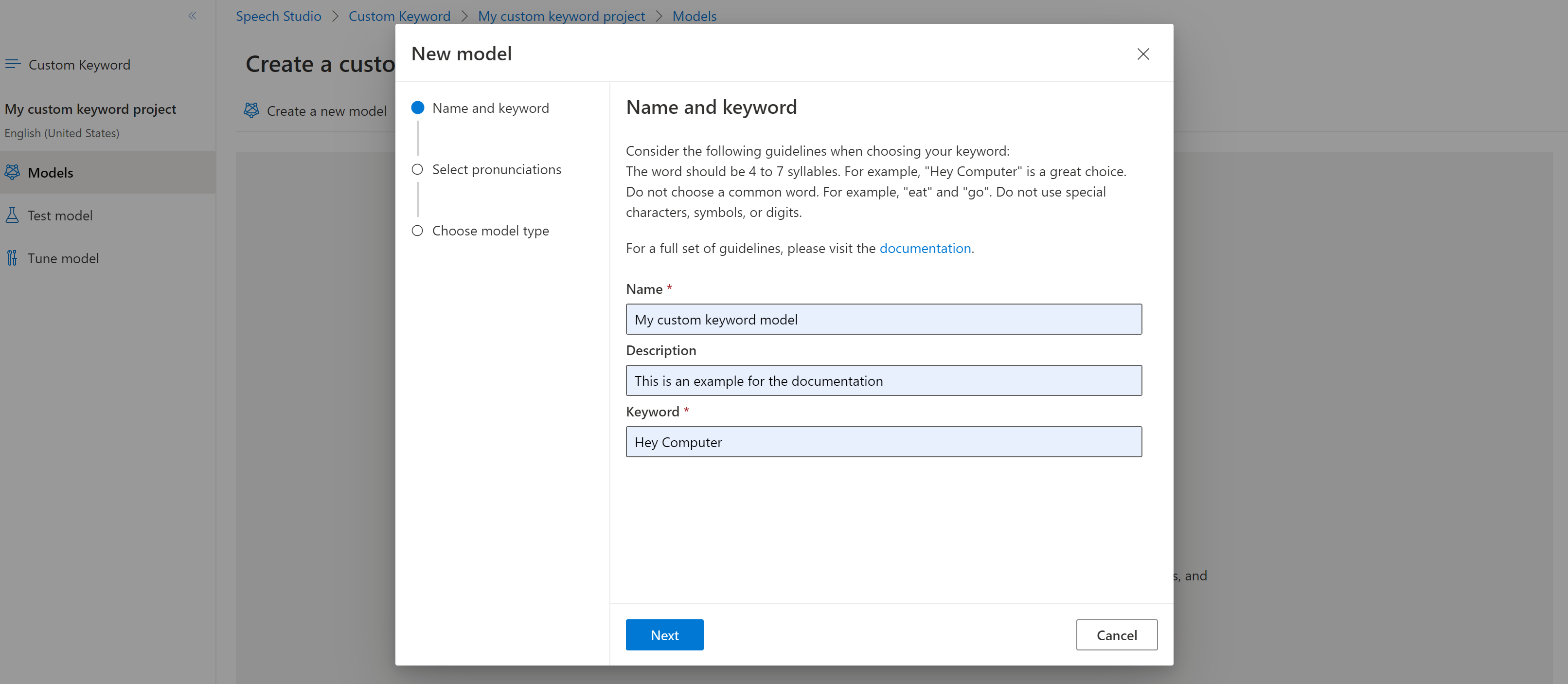
Task: Click the Keyword input field
Action: 884,441
